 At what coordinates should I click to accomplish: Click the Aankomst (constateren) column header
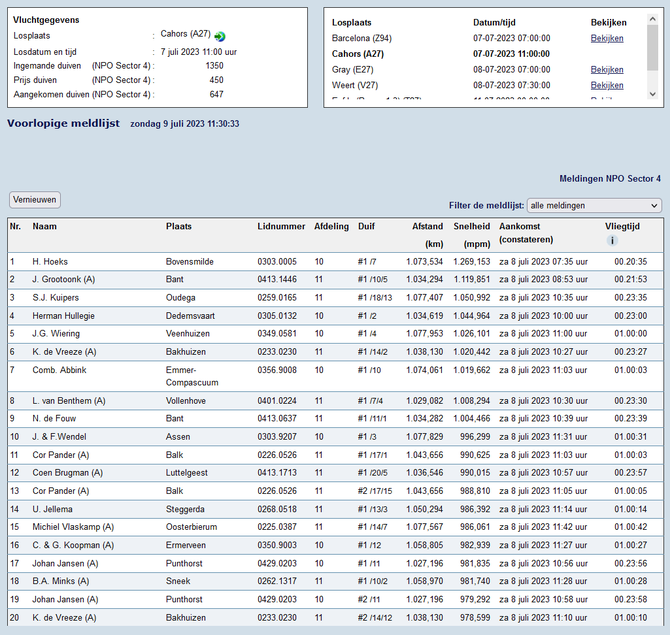(x=526, y=233)
